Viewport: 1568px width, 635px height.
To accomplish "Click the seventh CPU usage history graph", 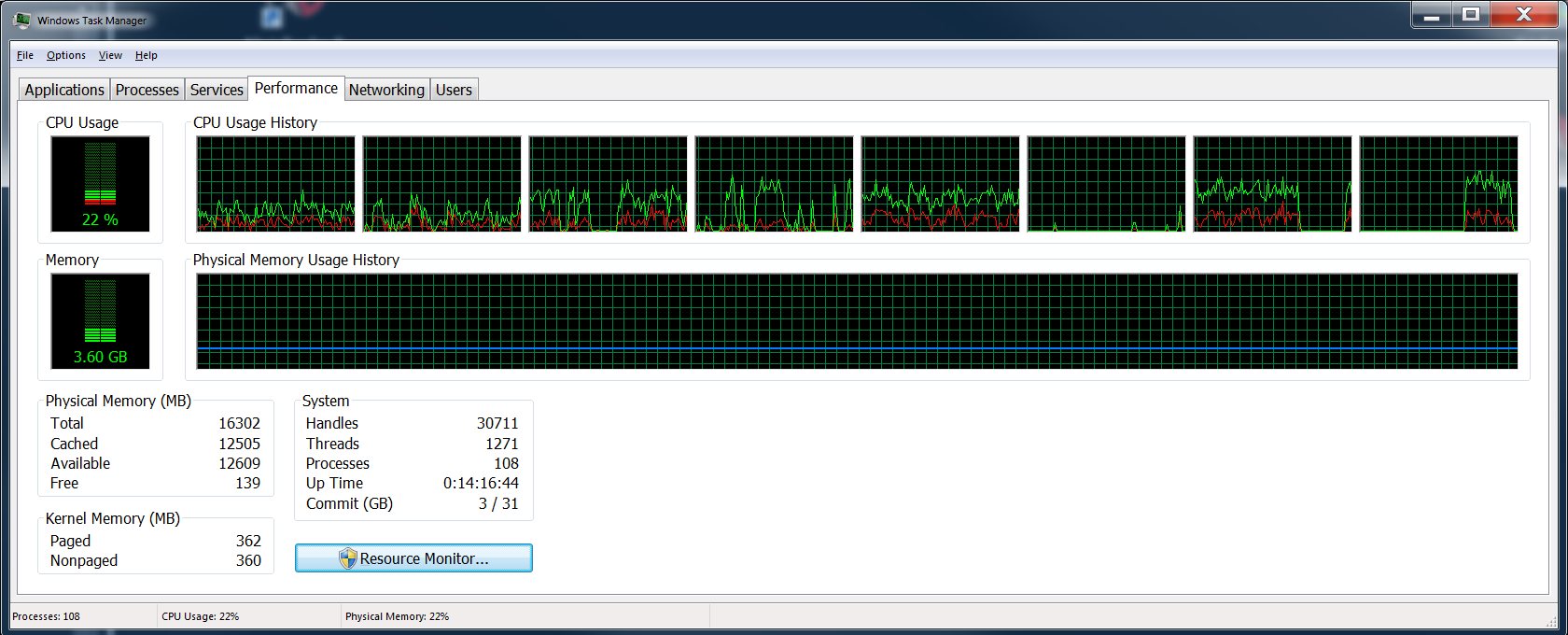I will (1272, 184).
